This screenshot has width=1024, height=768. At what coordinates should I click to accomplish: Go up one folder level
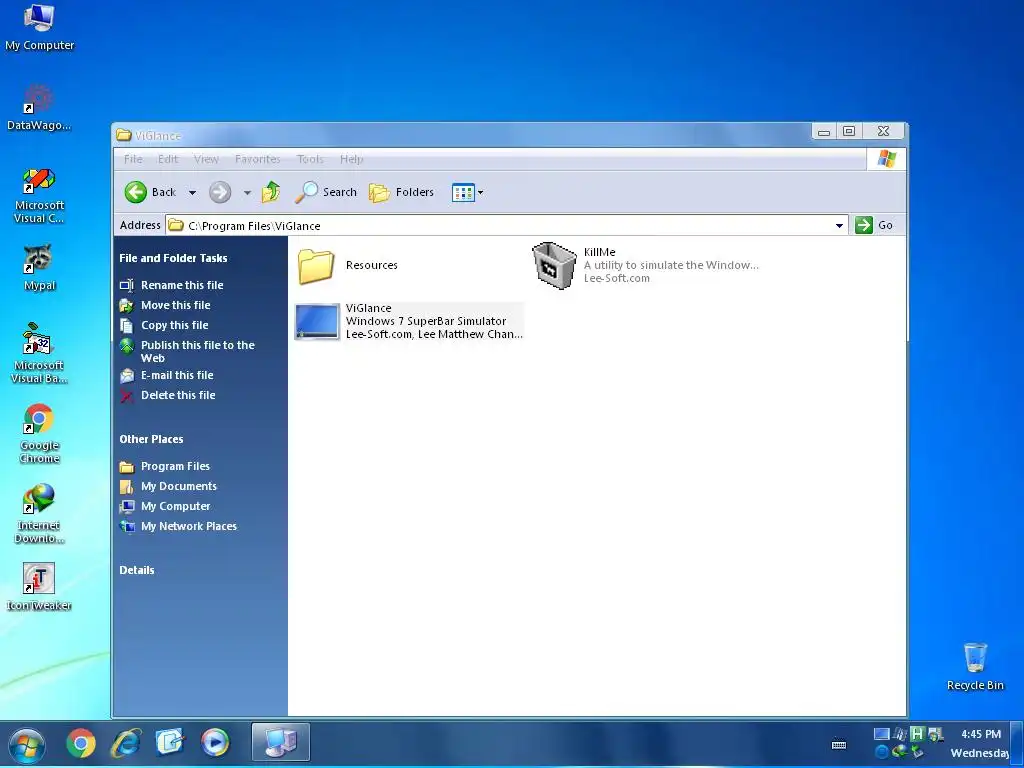(x=270, y=192)
